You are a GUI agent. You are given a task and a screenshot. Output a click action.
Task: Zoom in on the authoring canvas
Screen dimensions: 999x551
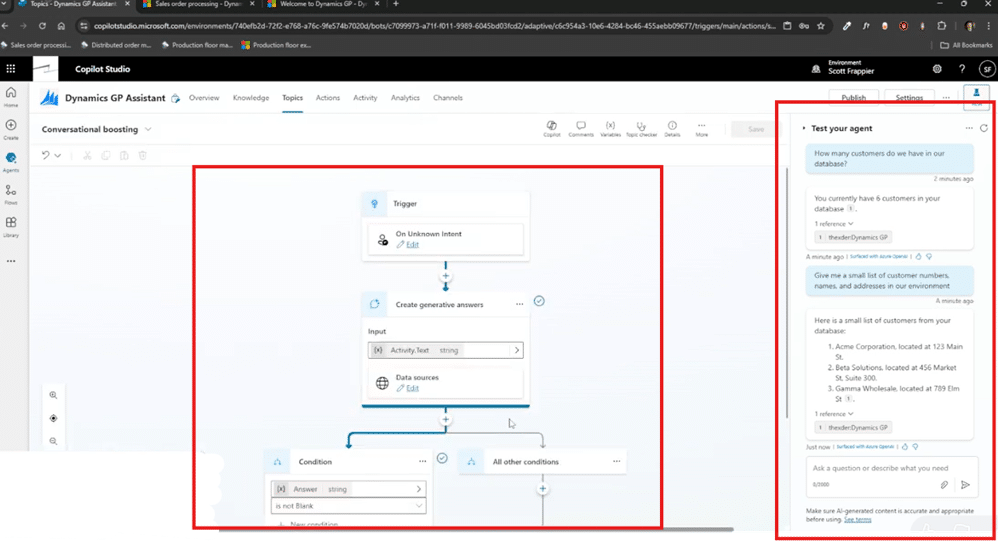pyautogui.click(x=54, y=396)
